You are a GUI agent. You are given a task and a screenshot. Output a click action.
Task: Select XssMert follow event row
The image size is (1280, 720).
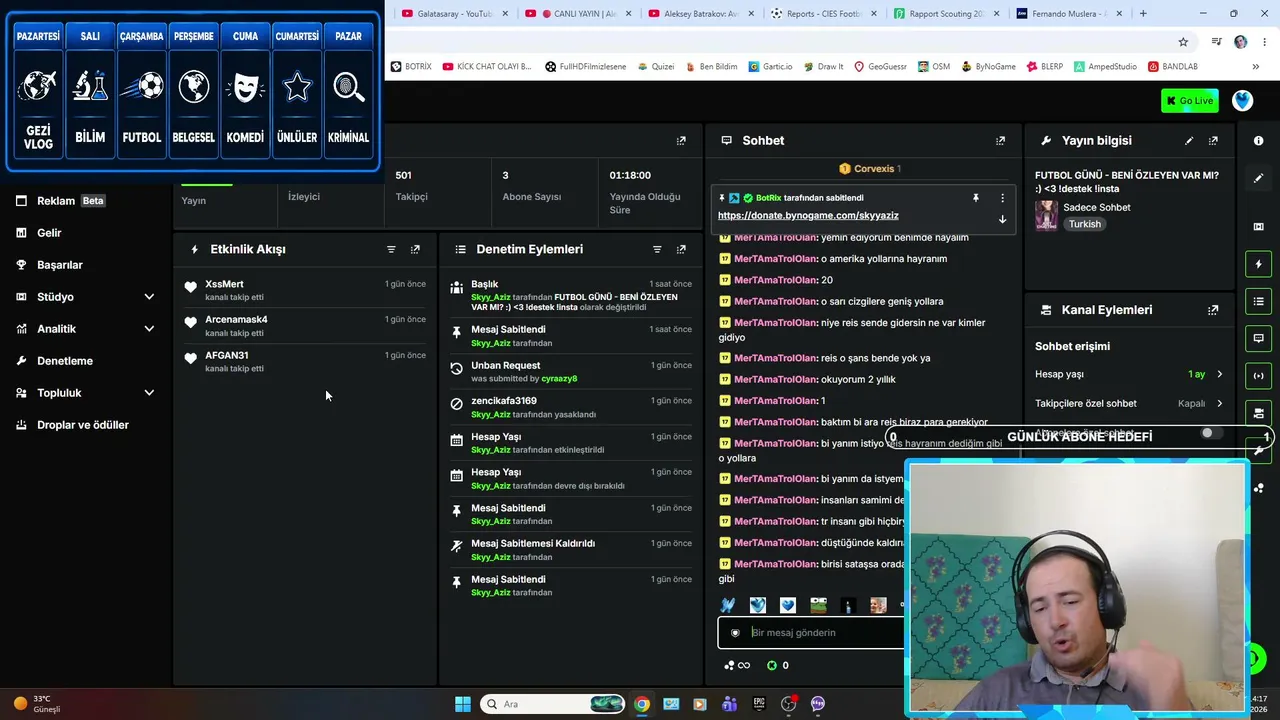pos(306,290)
